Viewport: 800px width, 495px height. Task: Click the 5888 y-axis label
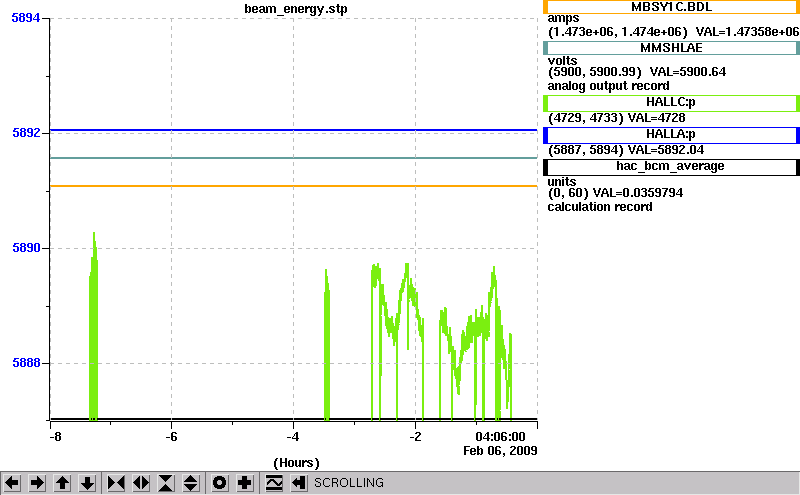[26, 362]
